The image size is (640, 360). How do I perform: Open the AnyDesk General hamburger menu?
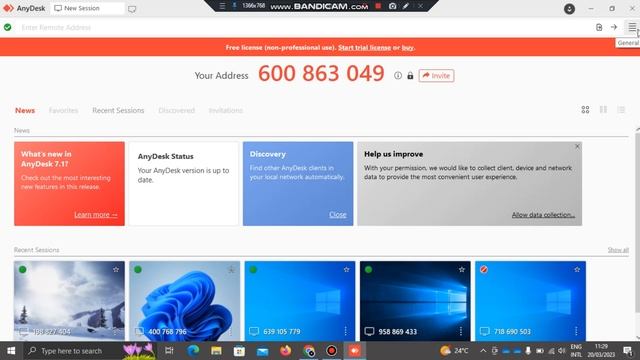coord(632,27)
